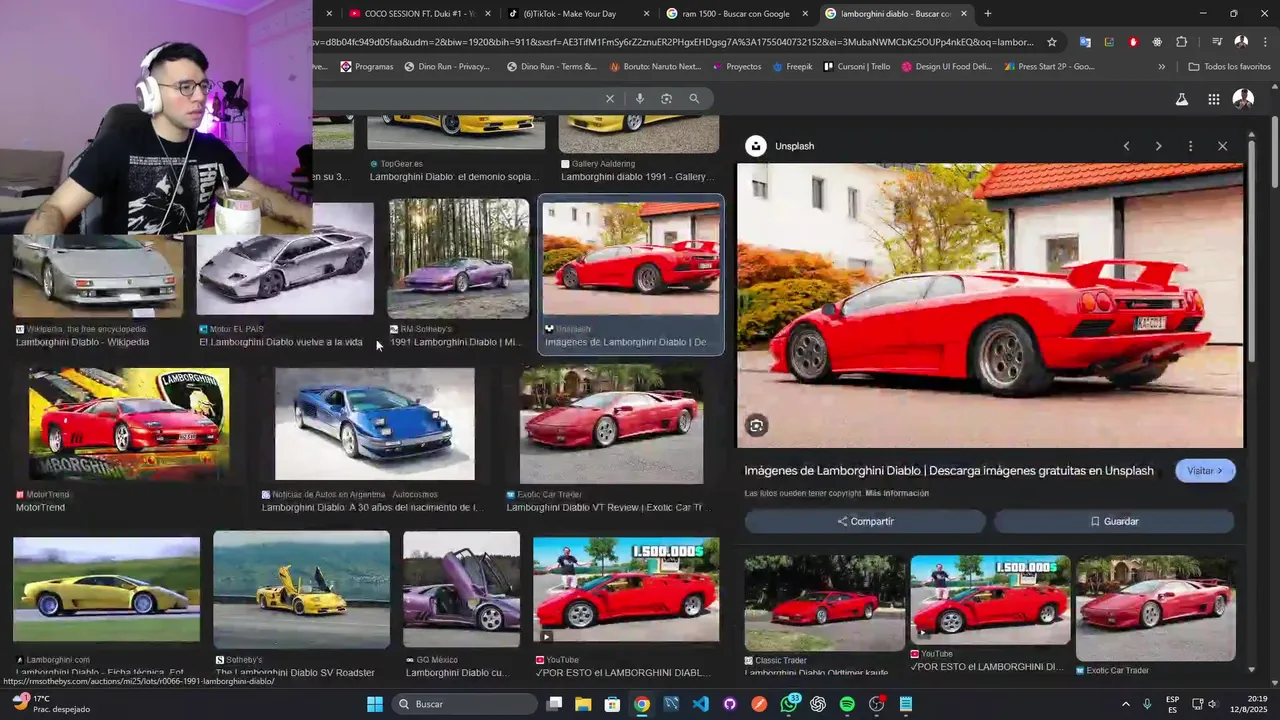Open a new browser tab

[988, 14]
